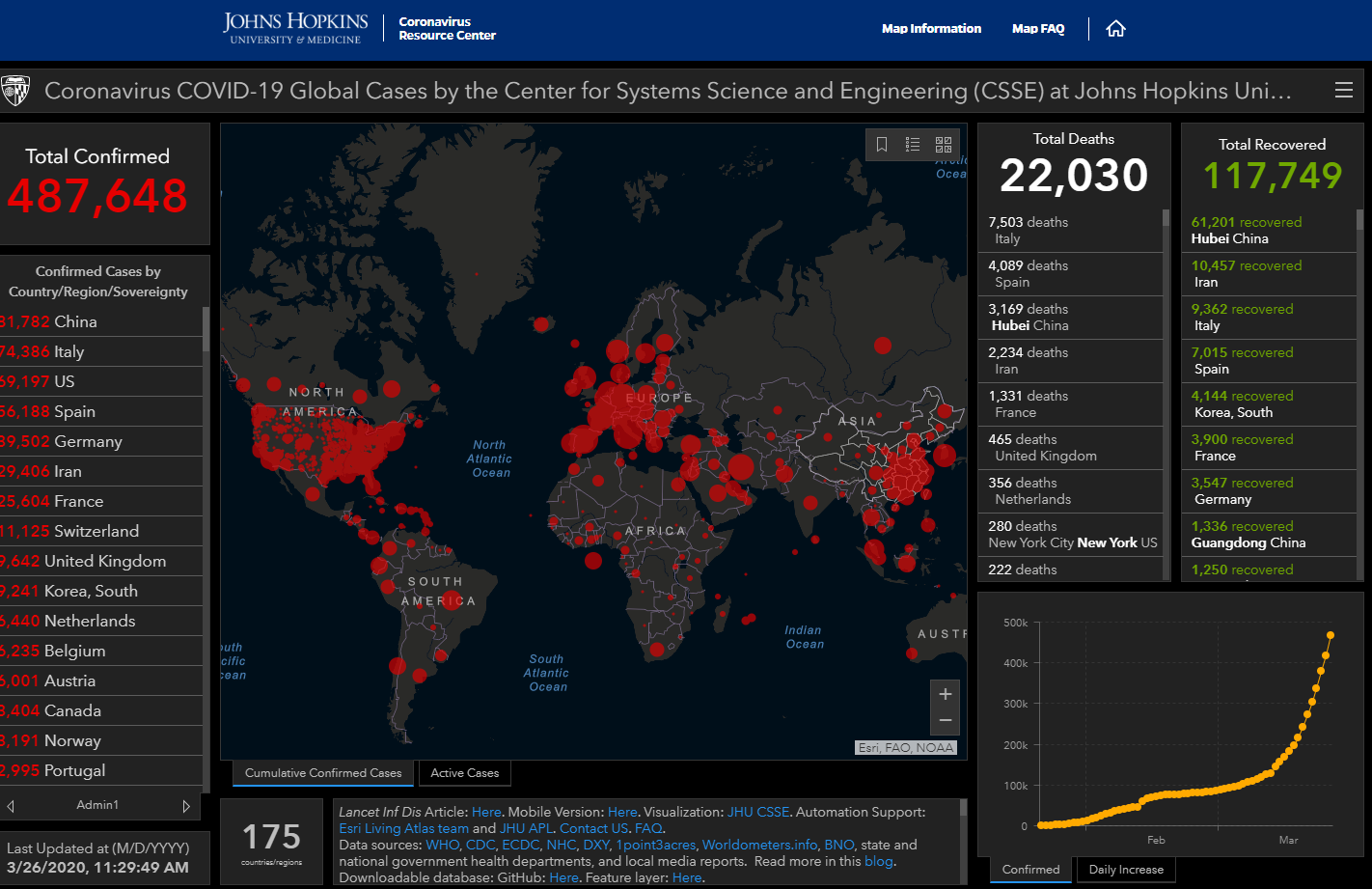Open the Lancet article Here link
Viewport: 1372px width, 889px height.
click(486, 813)
